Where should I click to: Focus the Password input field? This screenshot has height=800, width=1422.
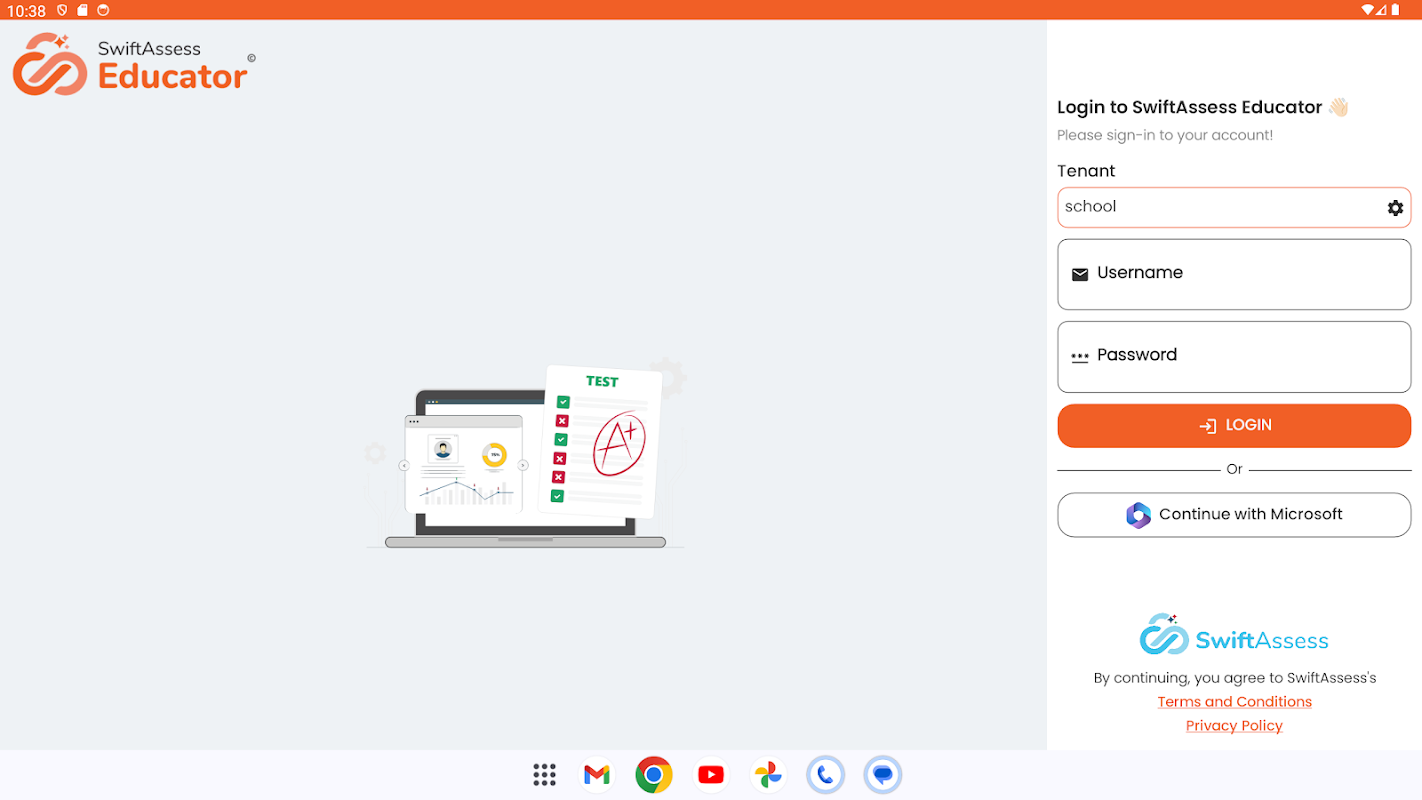coord(1234,357)
